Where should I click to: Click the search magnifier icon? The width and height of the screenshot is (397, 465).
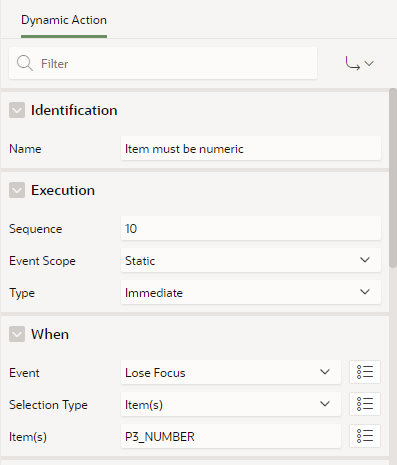point(25,63)
